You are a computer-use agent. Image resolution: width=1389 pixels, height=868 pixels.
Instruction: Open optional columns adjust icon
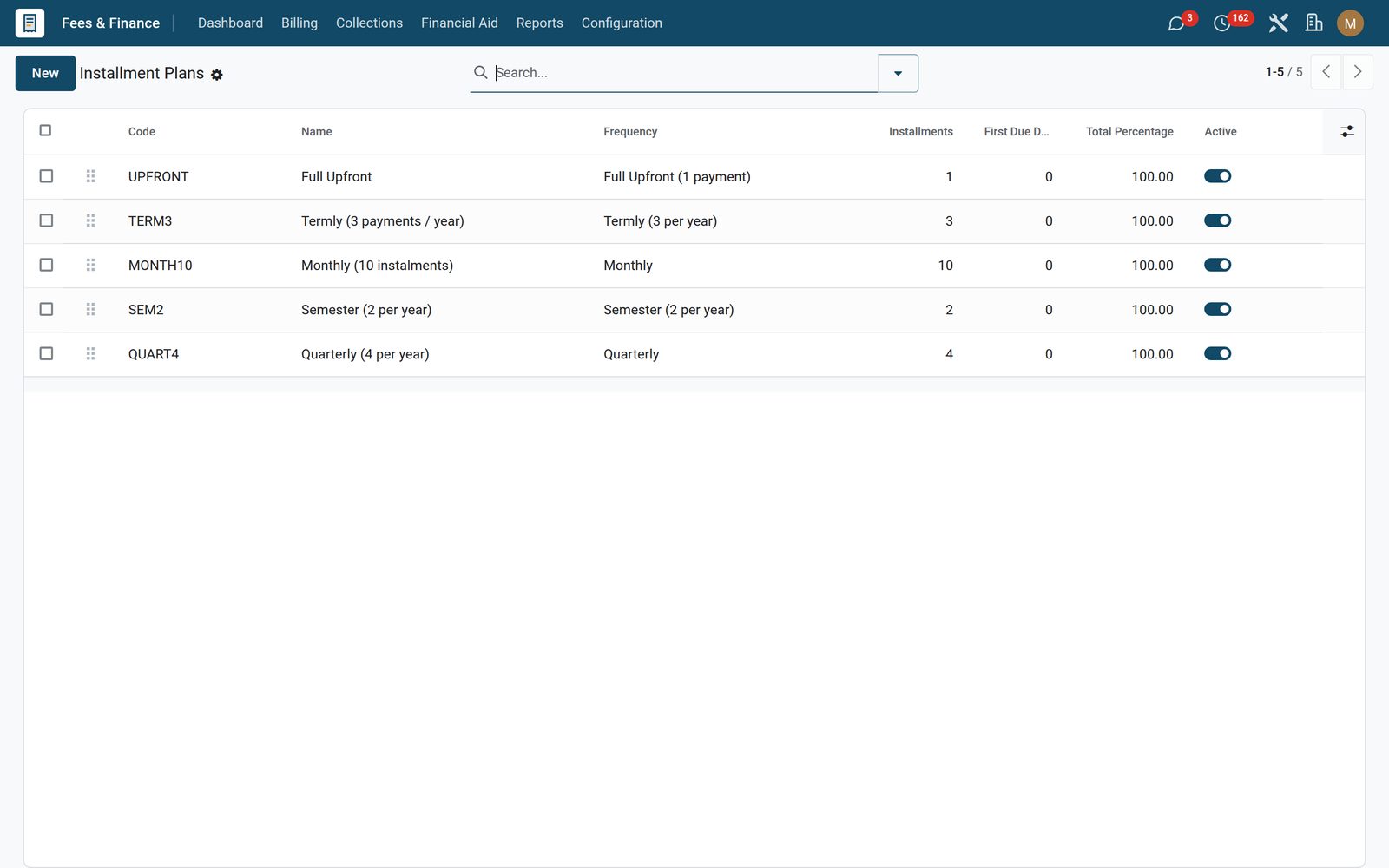[1346, 131]
